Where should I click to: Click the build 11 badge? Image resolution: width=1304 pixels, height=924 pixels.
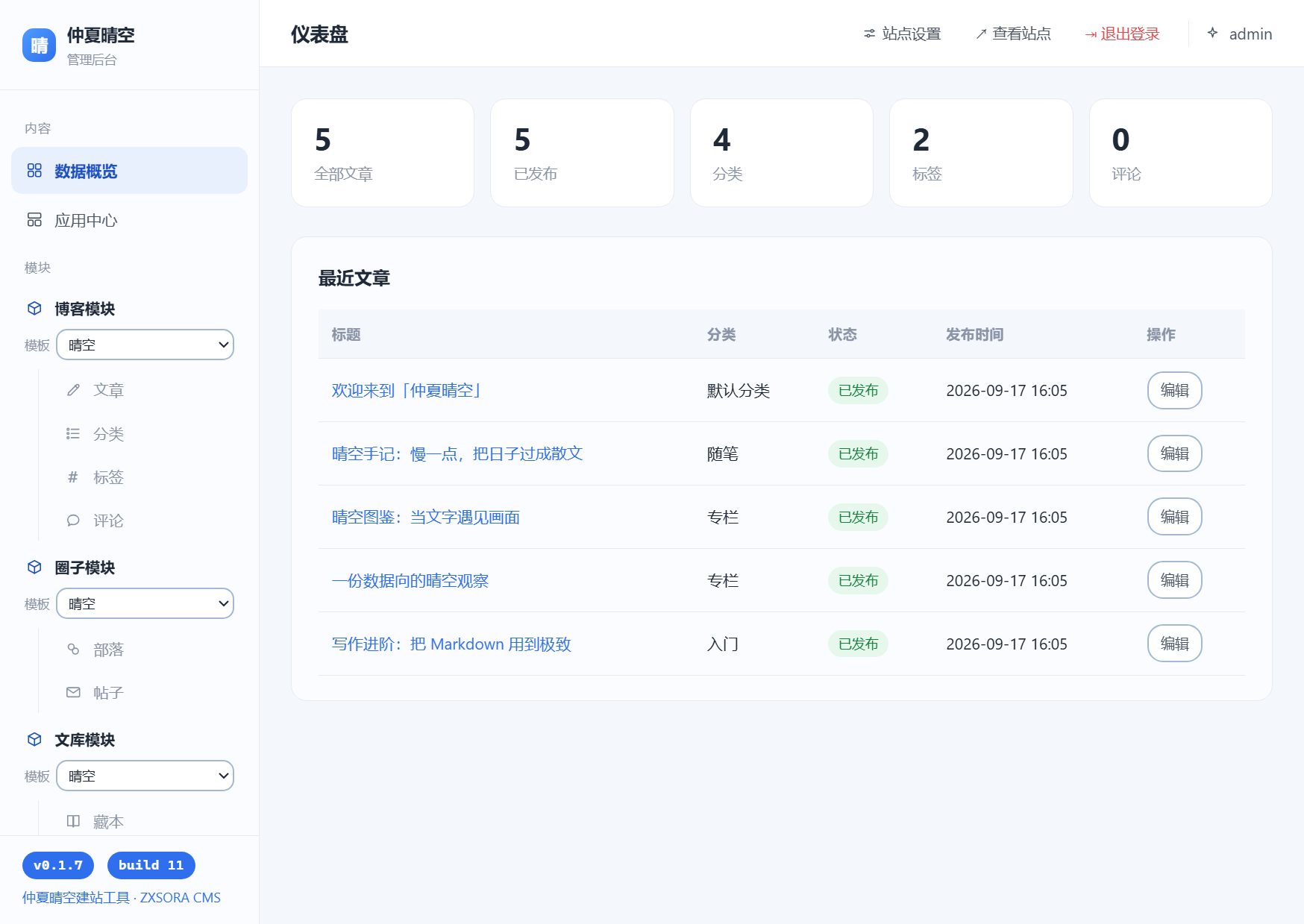point(151,865)
